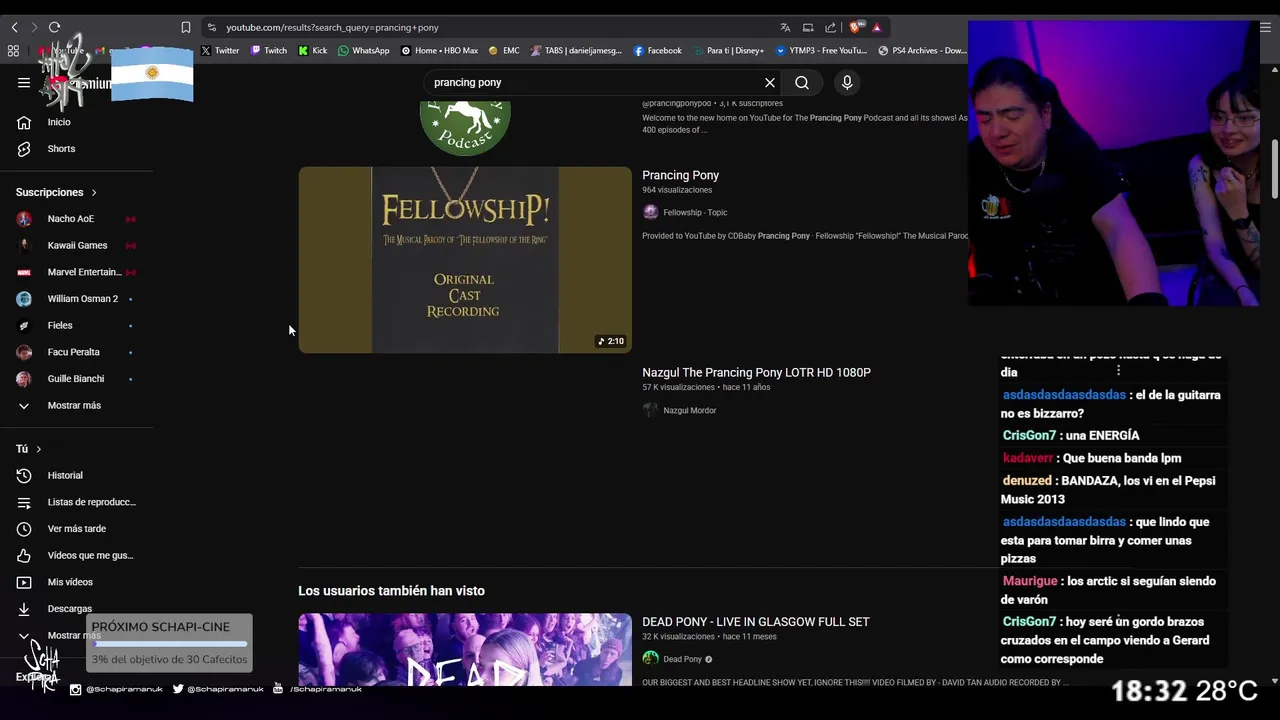The width and height of the screenshot is (1280, 720).
Task: Click the Brave Rewards triangle icon
Action: (x=876, y=27)
